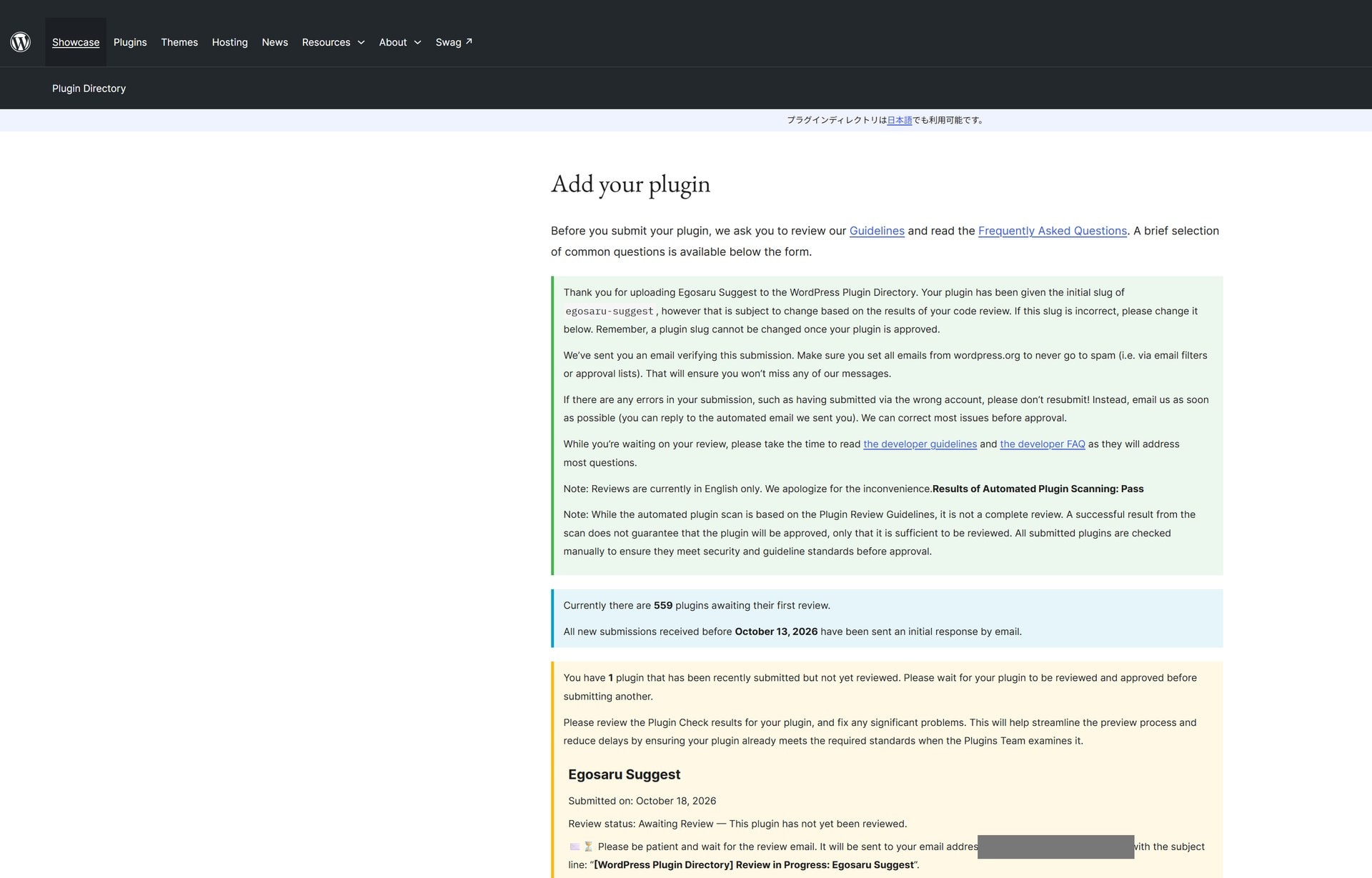Open the Swag external link
The image size is (1372, 878).
454,42
